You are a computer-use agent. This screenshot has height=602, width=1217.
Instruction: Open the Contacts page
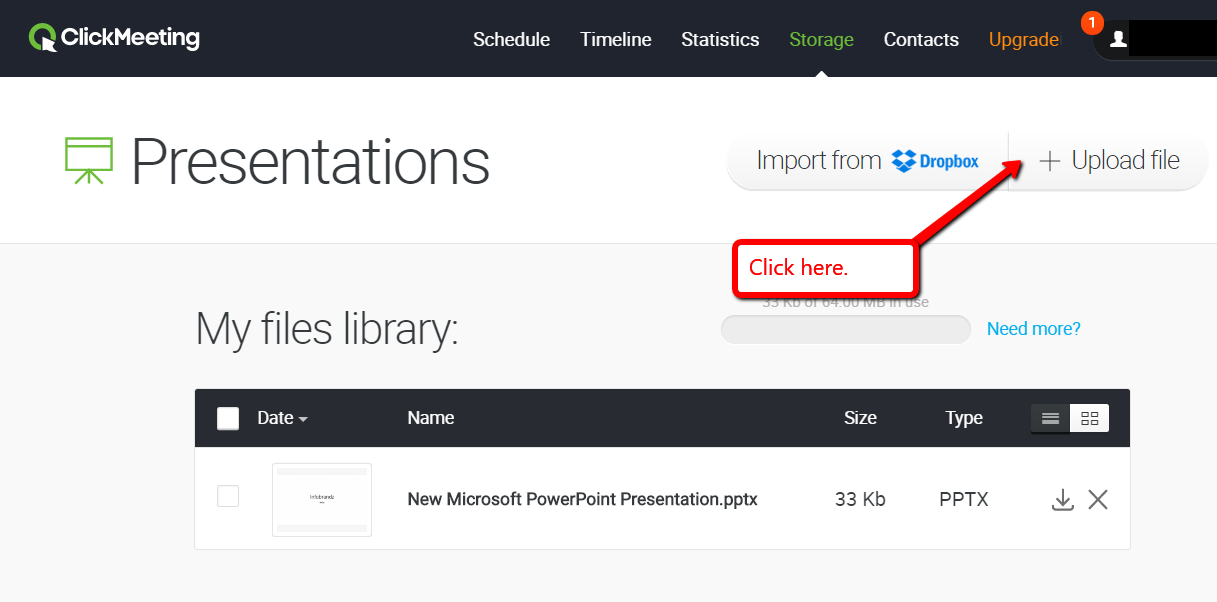tap(921, 40)
